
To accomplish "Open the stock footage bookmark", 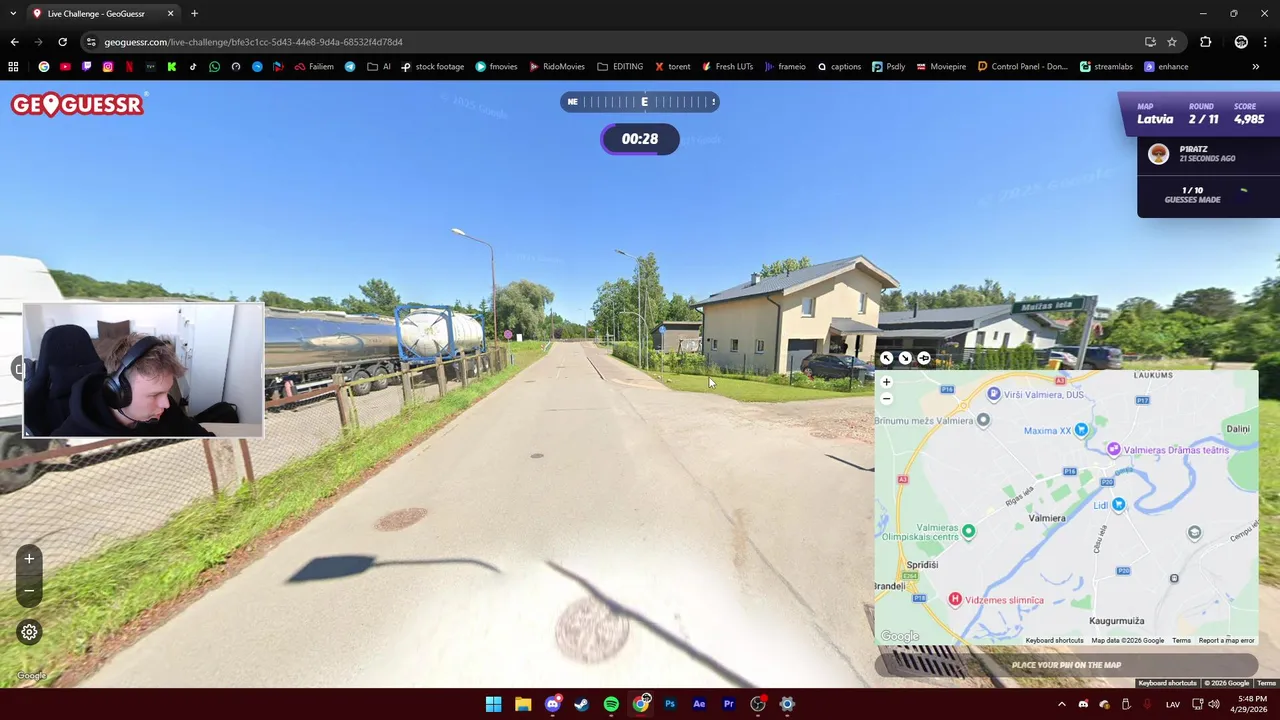I will (x=432, y=67).
